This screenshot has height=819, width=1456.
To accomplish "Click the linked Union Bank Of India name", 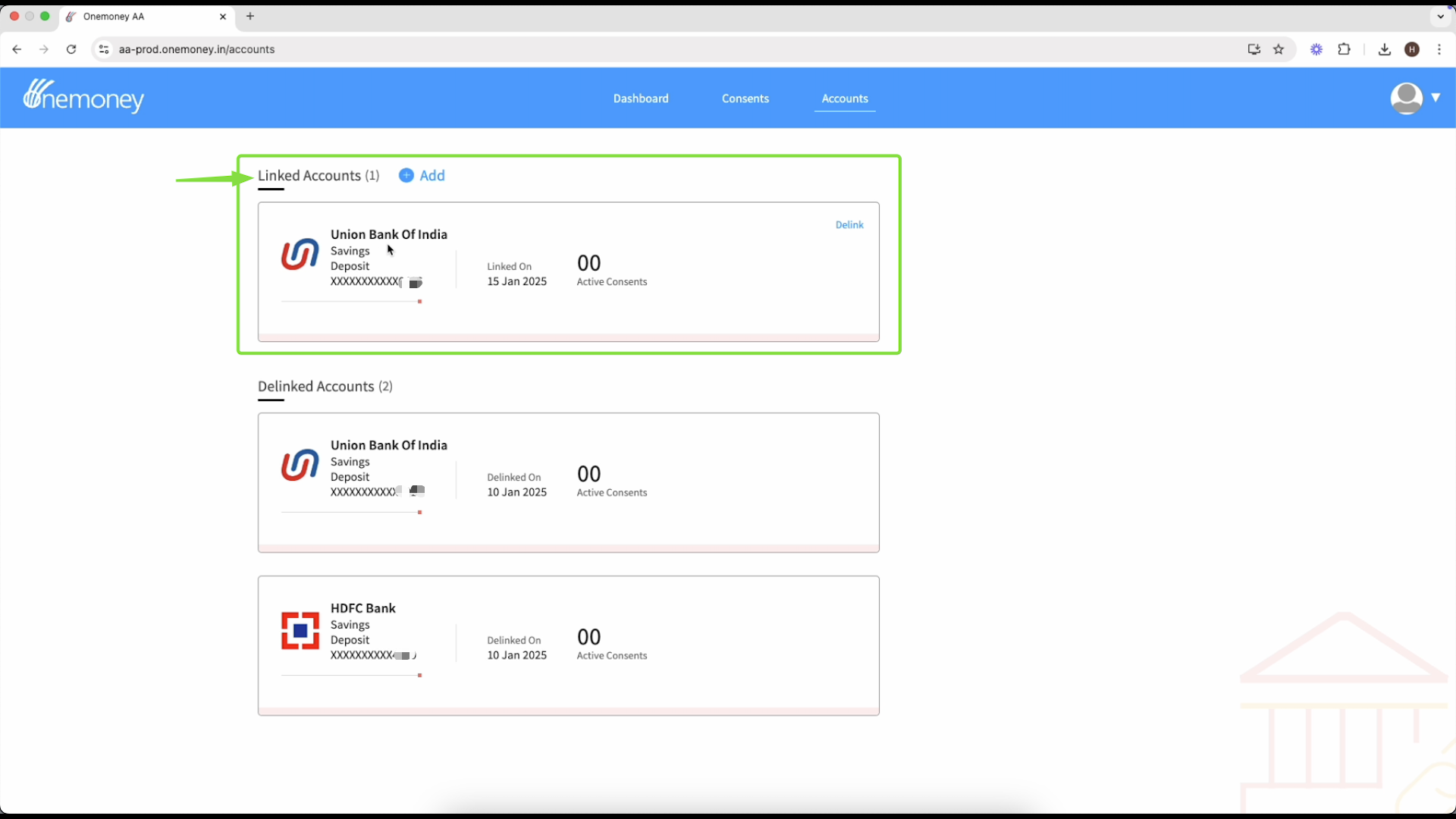I will (389, 234).
